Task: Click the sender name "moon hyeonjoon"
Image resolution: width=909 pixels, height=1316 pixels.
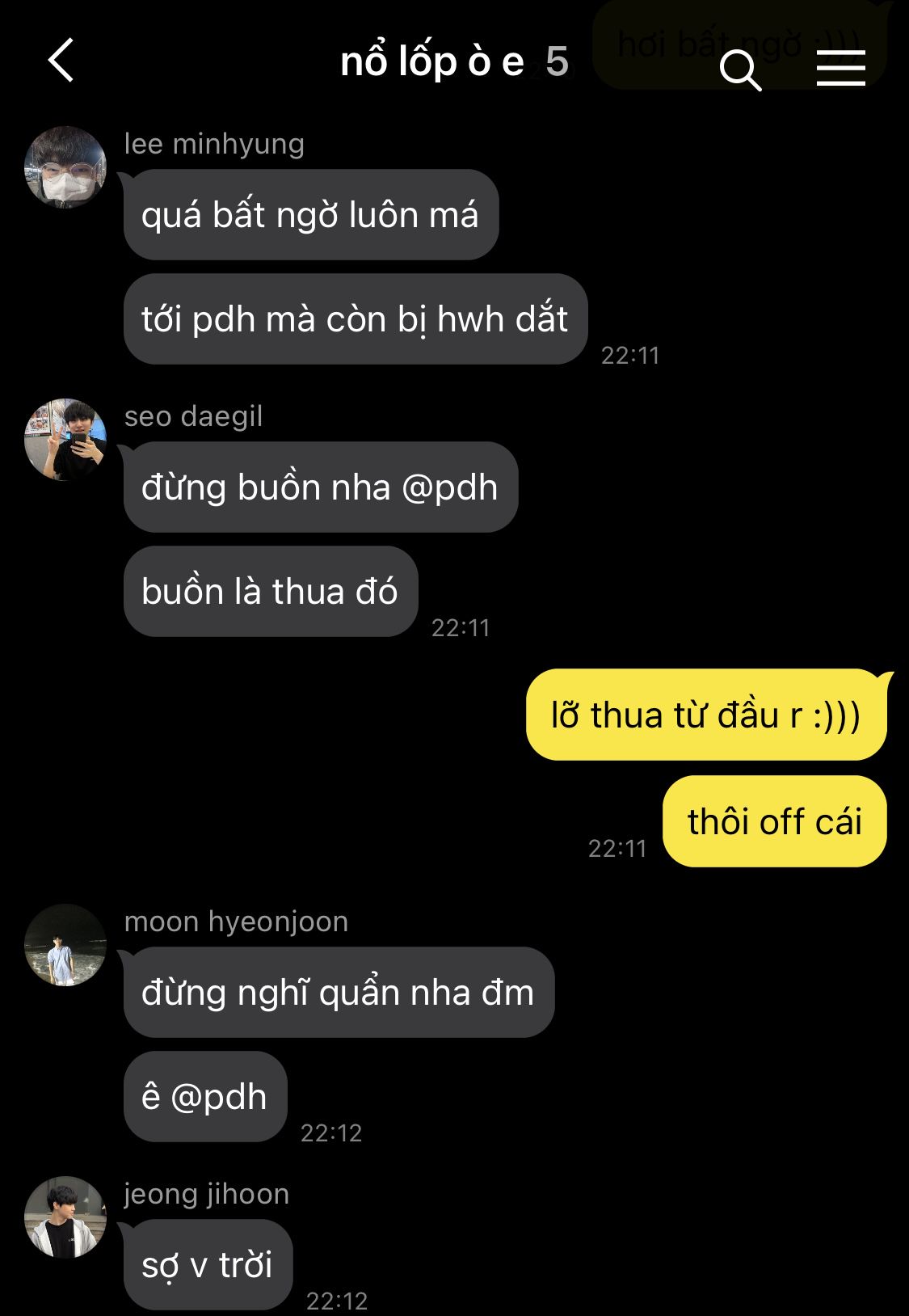Action: point(236,922)
